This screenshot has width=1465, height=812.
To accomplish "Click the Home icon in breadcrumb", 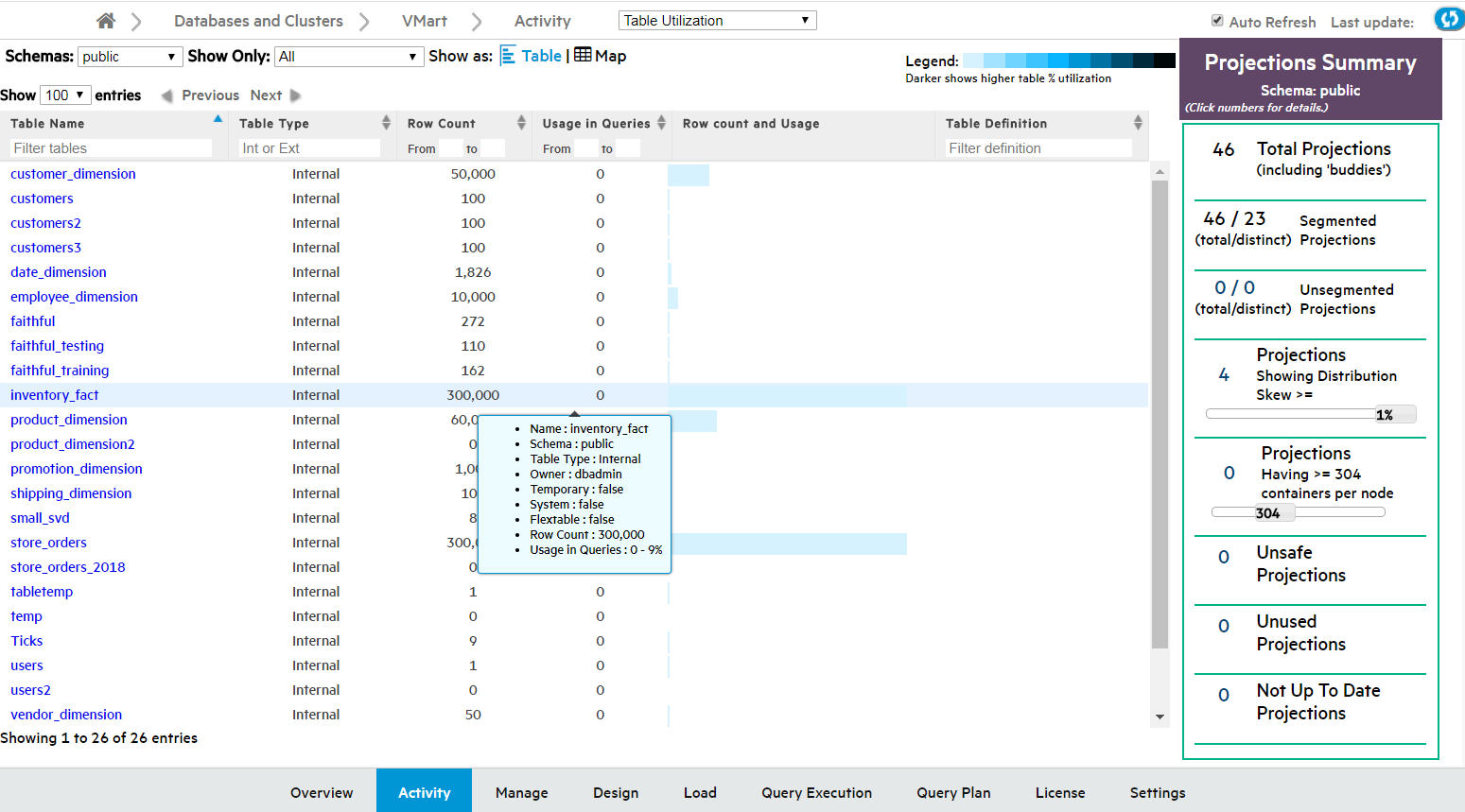I will point(106,21).
